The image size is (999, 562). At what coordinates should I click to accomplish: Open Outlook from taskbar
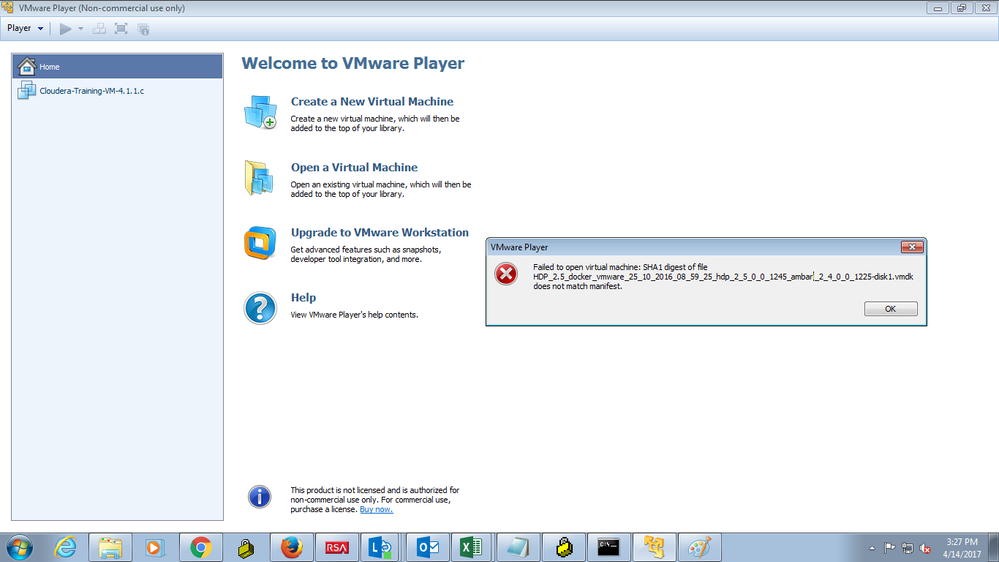click(x=428, y=547)
